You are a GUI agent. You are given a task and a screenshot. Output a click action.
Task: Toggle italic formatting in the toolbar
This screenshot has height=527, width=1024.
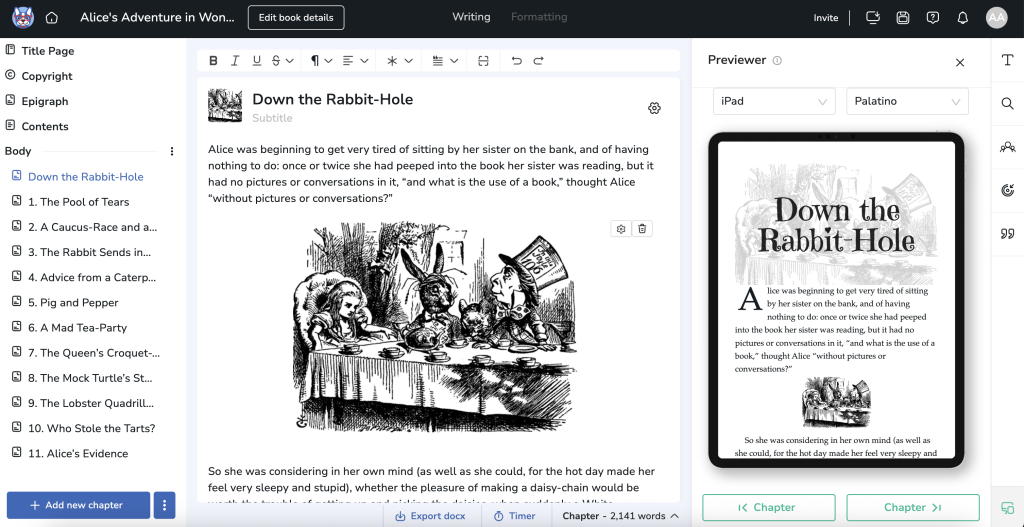pos(235,61)
